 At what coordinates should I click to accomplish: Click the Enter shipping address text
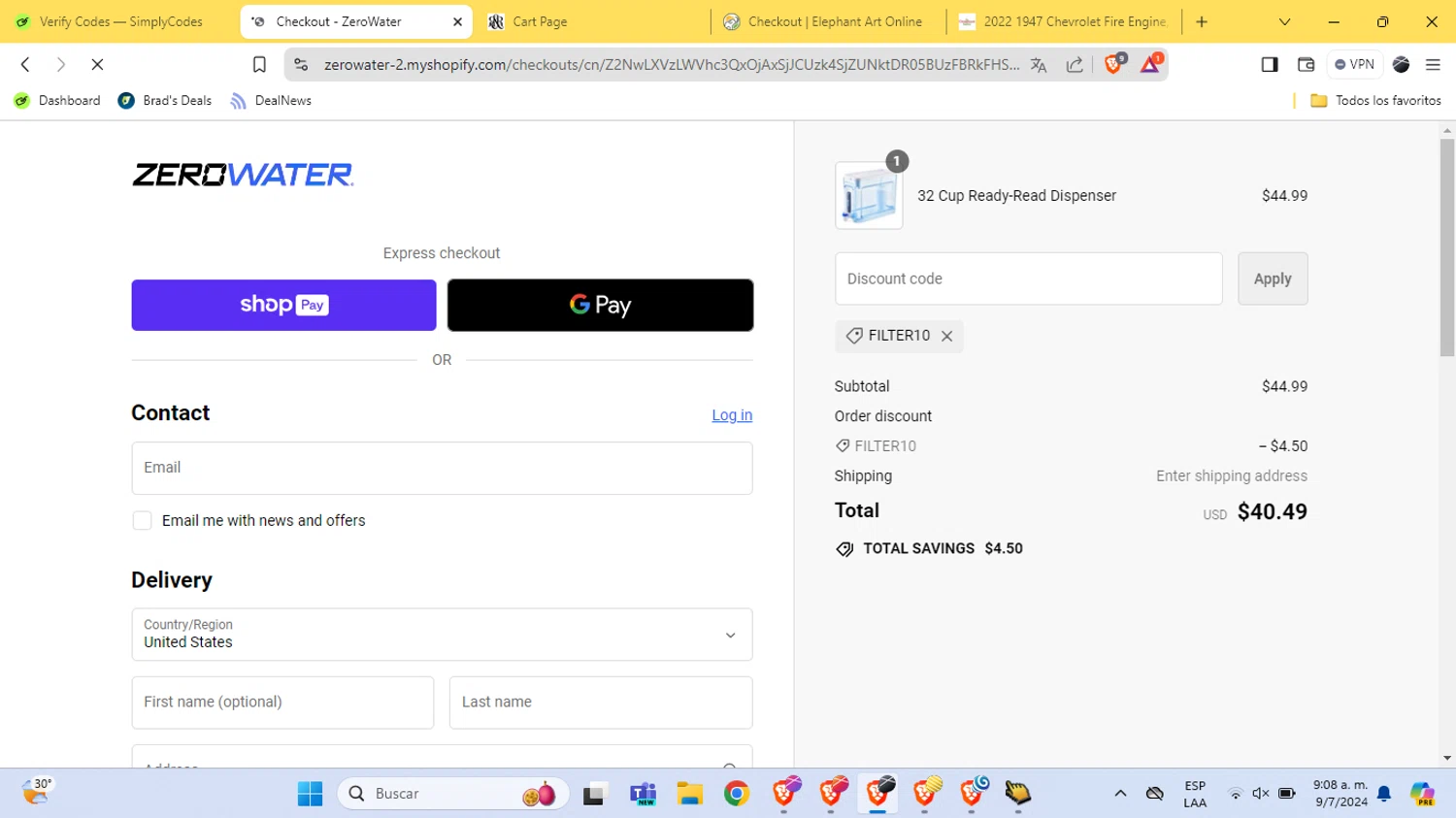click(x=1232, y=476)
